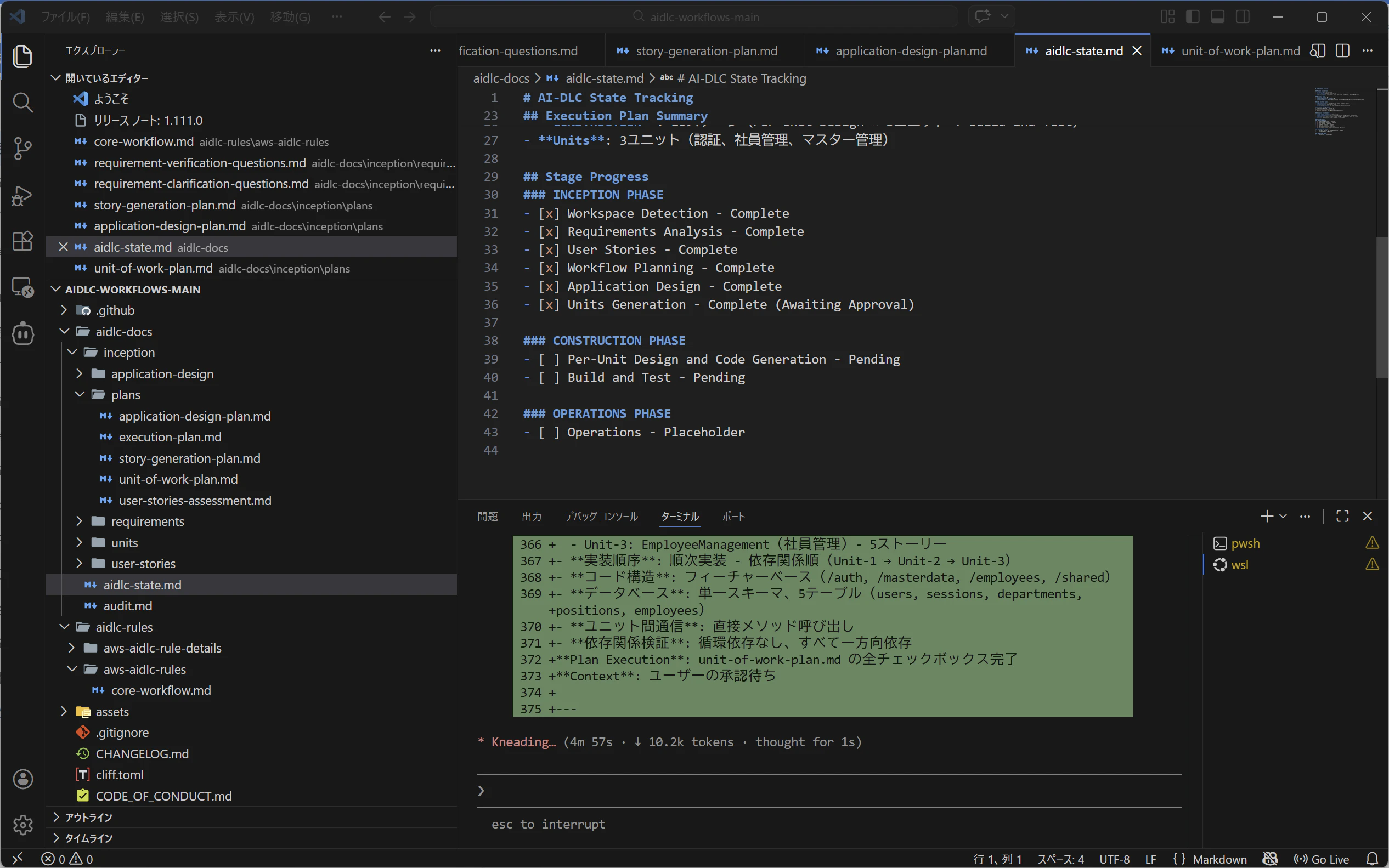The width and height of the screenshot is (1389, 868).
Task: Open the Explorer view in activity bar
Action: (22, 56)
